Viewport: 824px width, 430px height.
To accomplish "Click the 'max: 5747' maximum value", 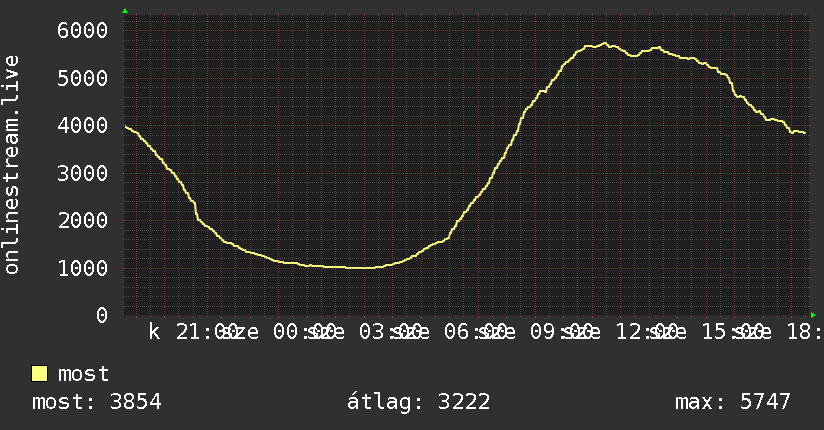I will click(x=733, y=402).
